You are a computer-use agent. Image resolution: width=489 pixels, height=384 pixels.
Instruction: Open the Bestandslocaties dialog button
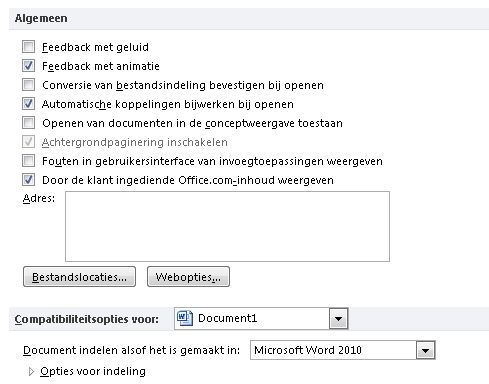tap(79, 277)
